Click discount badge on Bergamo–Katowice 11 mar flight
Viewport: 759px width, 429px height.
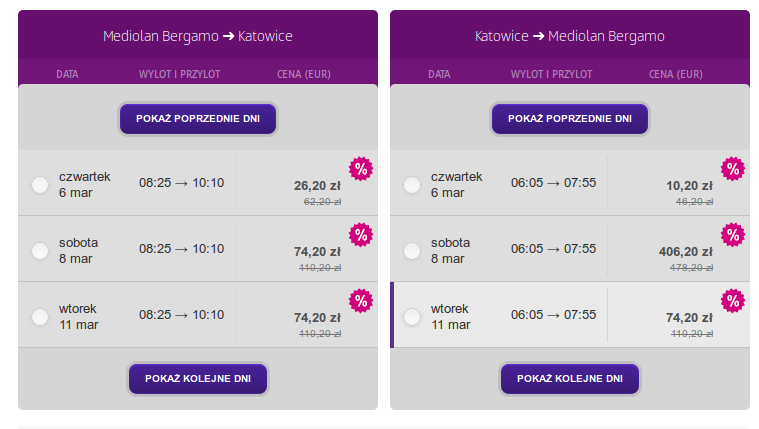pos(361,301)
